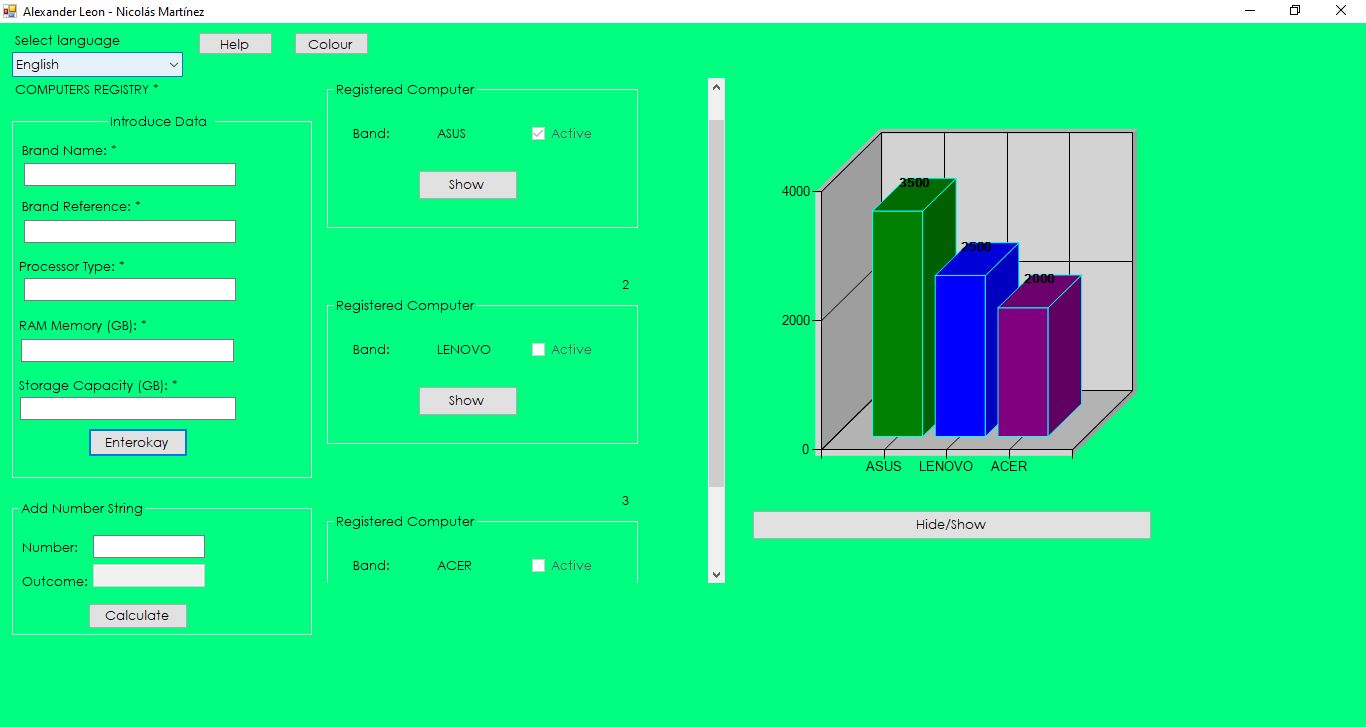1366x727 pixels.
Task: Click the 3500 value label on the chart
Action: point(914,183)
